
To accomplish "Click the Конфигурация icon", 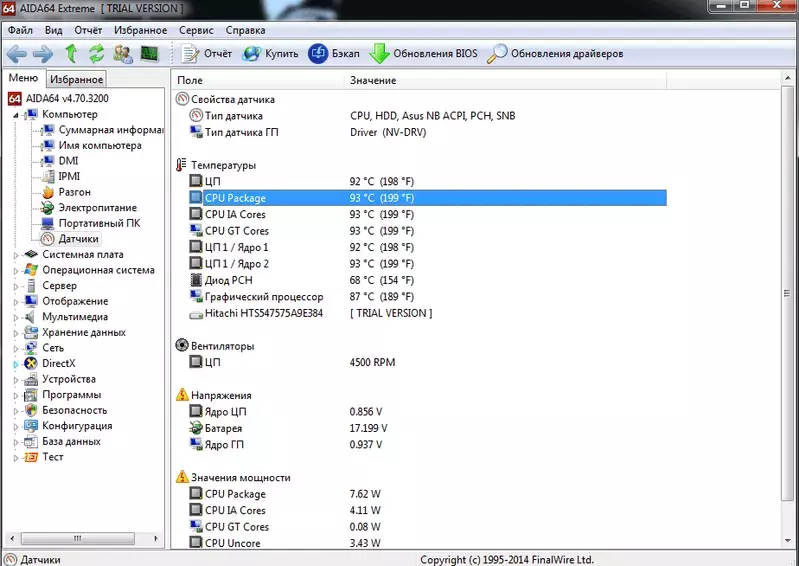I will (31, 426).
